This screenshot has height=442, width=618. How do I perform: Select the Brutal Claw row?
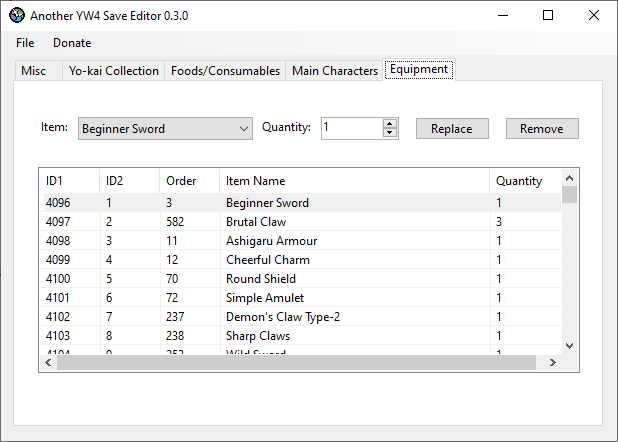[255, 222]
